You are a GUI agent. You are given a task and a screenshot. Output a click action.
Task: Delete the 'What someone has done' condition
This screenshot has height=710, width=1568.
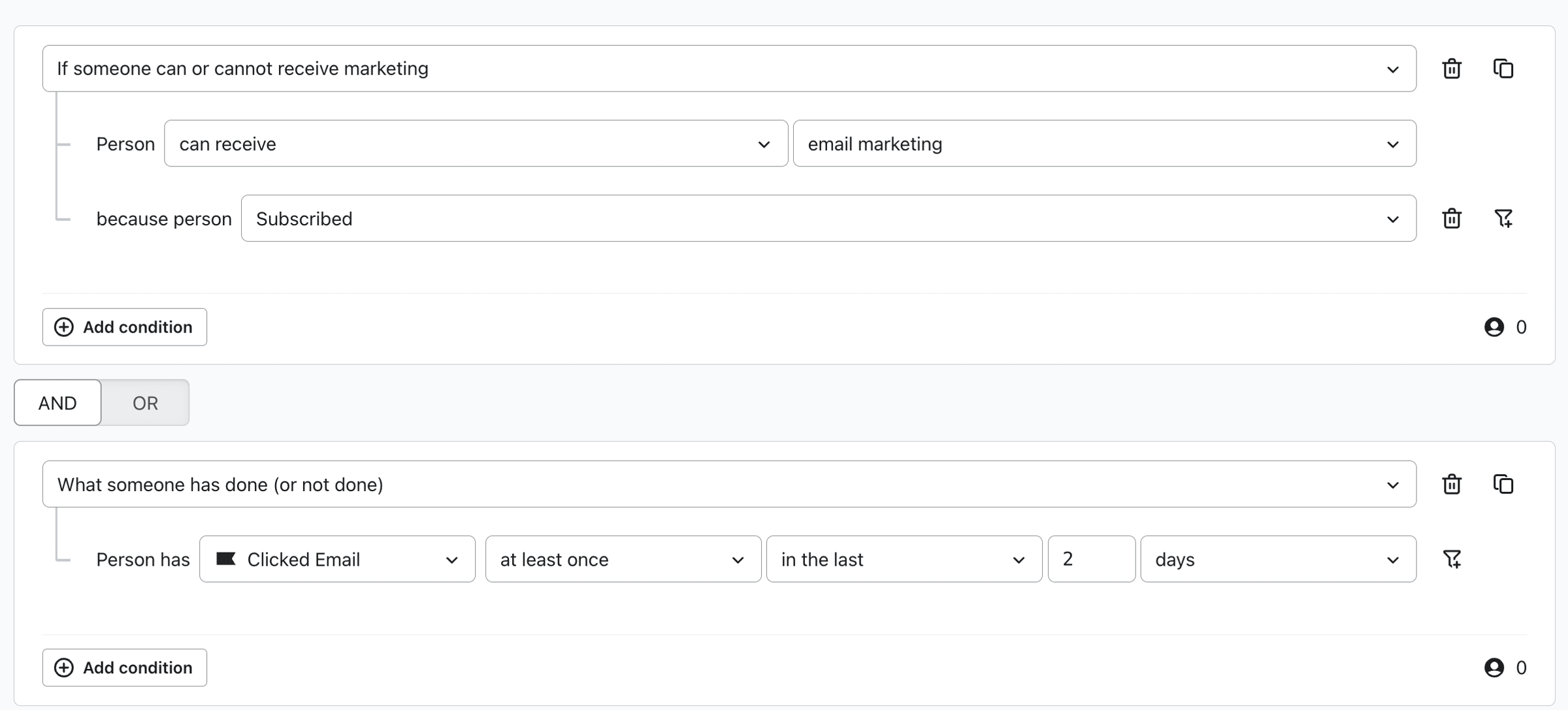[1451, 484]
